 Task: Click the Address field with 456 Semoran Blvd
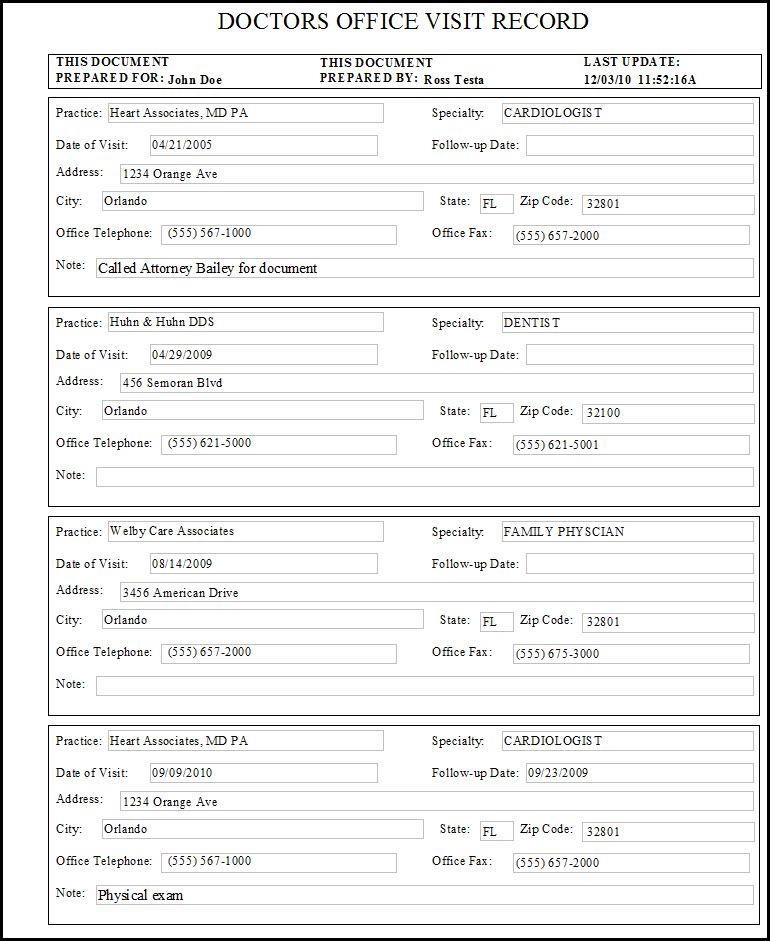click(x=437, y=383)
